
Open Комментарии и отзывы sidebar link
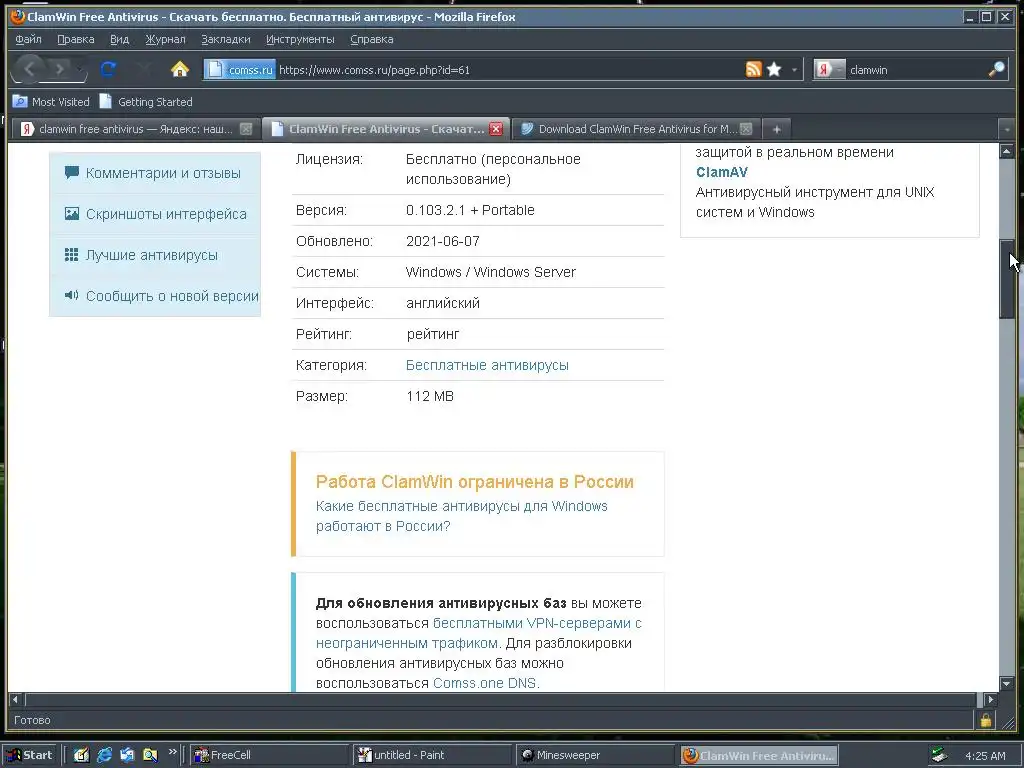[x=163, y=173]
